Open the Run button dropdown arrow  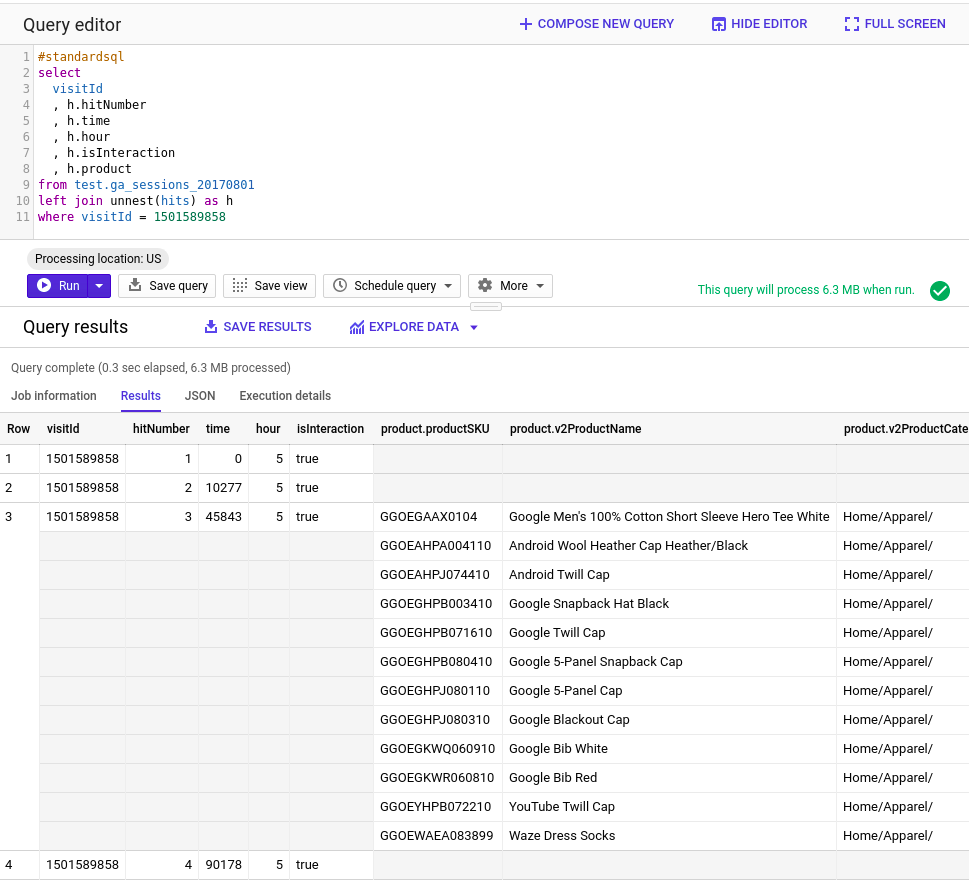(97, 285)
